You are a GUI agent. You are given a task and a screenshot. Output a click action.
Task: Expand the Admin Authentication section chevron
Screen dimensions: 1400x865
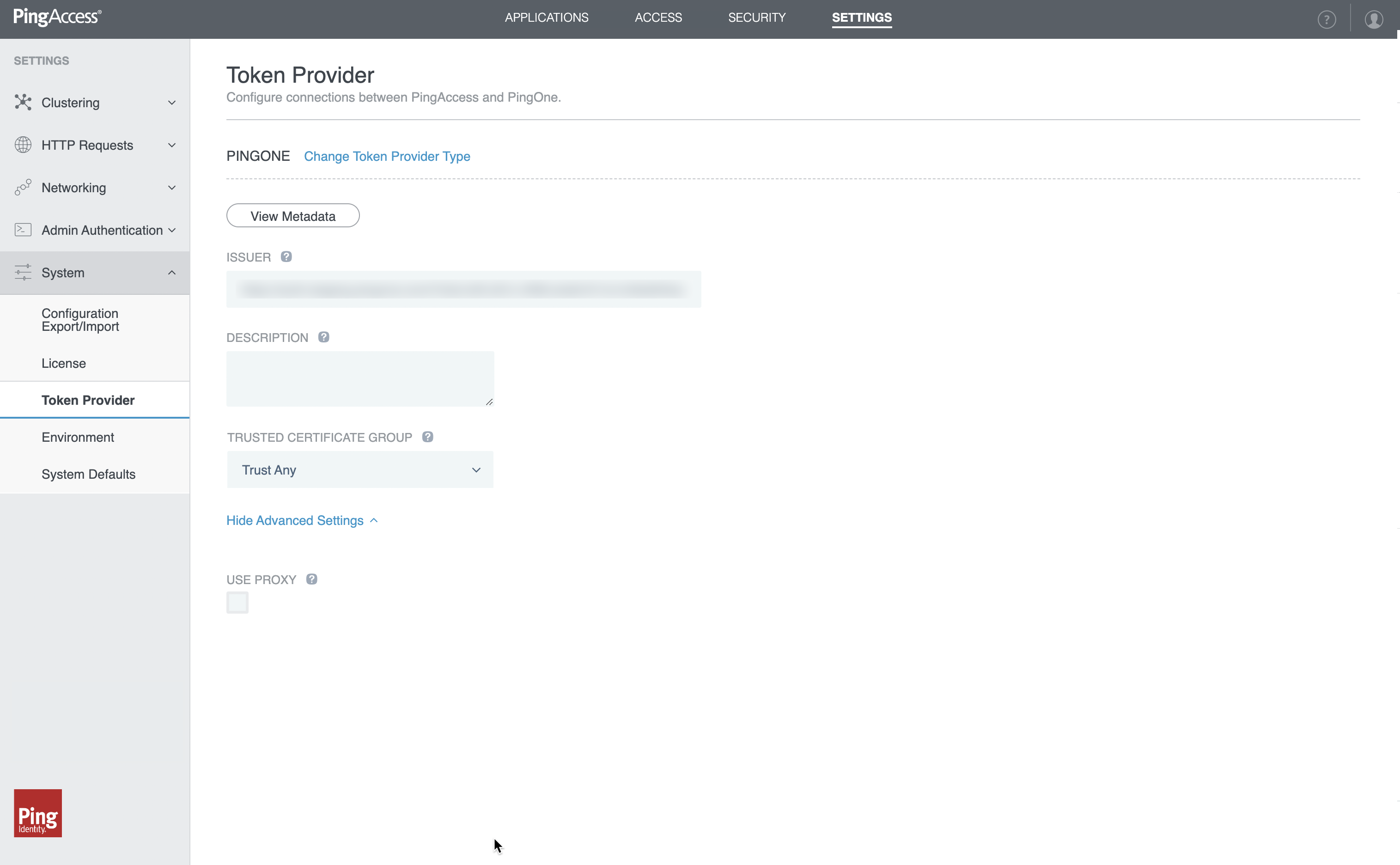tap(171, 230)
